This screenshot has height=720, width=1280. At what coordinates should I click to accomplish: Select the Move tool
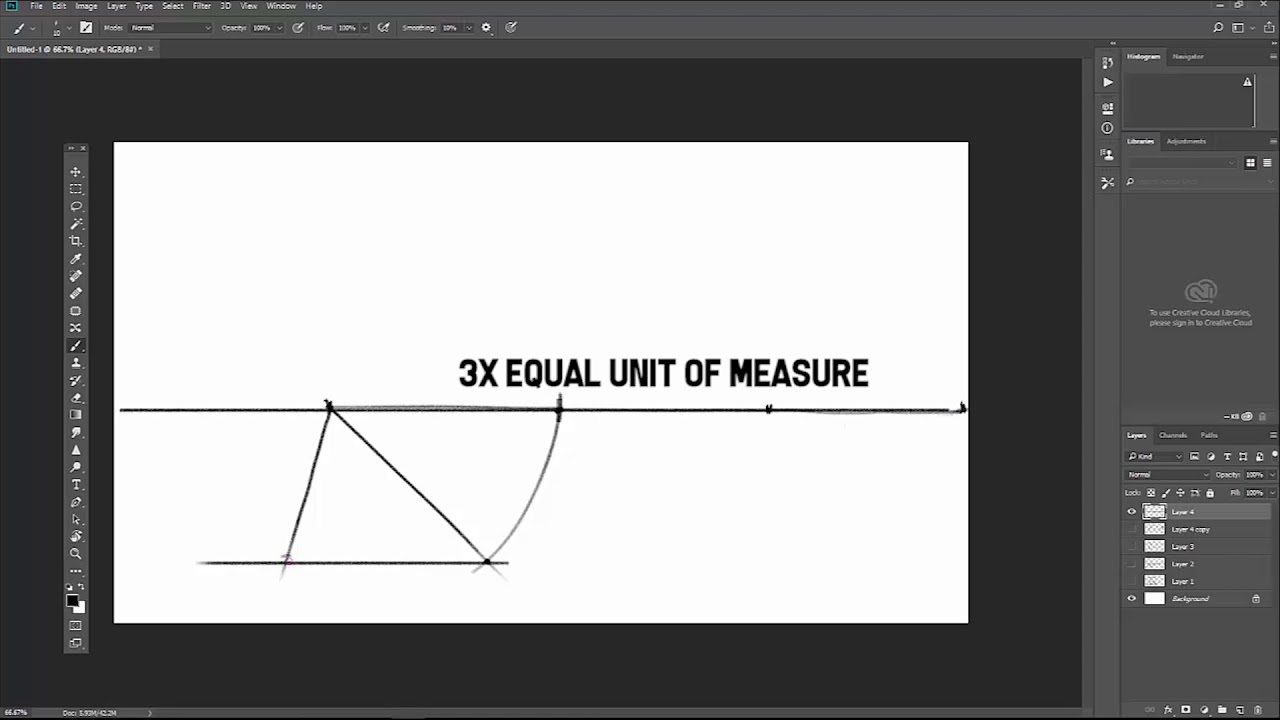tap(76, 172)
